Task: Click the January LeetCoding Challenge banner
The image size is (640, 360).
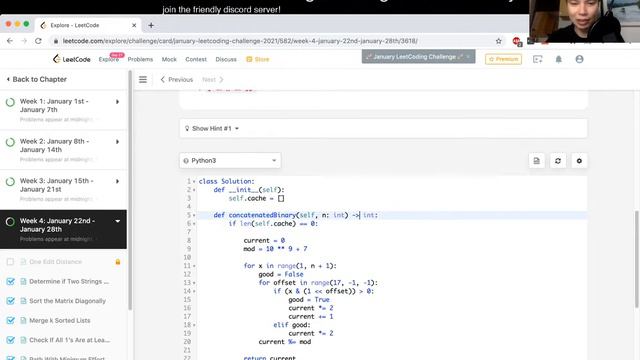Action: 418,57
